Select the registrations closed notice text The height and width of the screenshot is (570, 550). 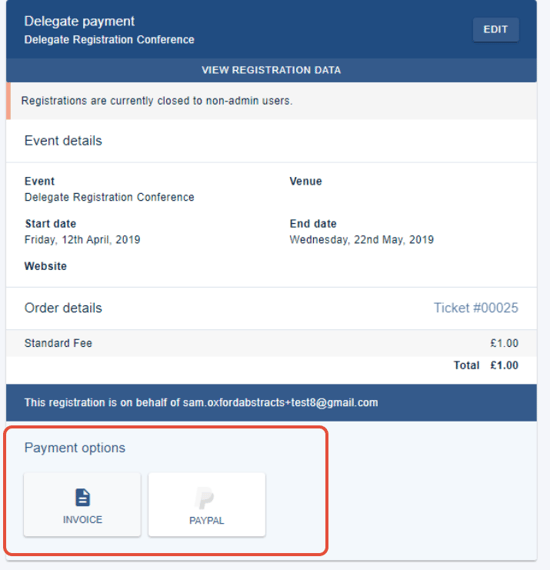coord(157,101)
